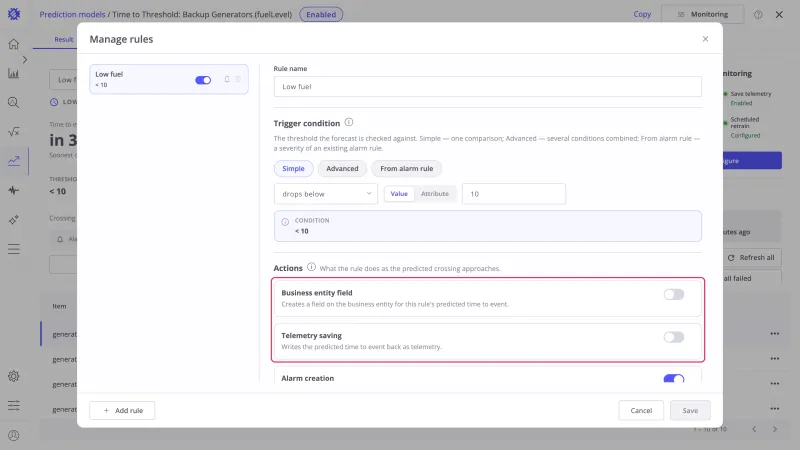This screenshot has width=800, height=450.
Task: Choose the Attribute comparison option
Action: tap(435, 194)
